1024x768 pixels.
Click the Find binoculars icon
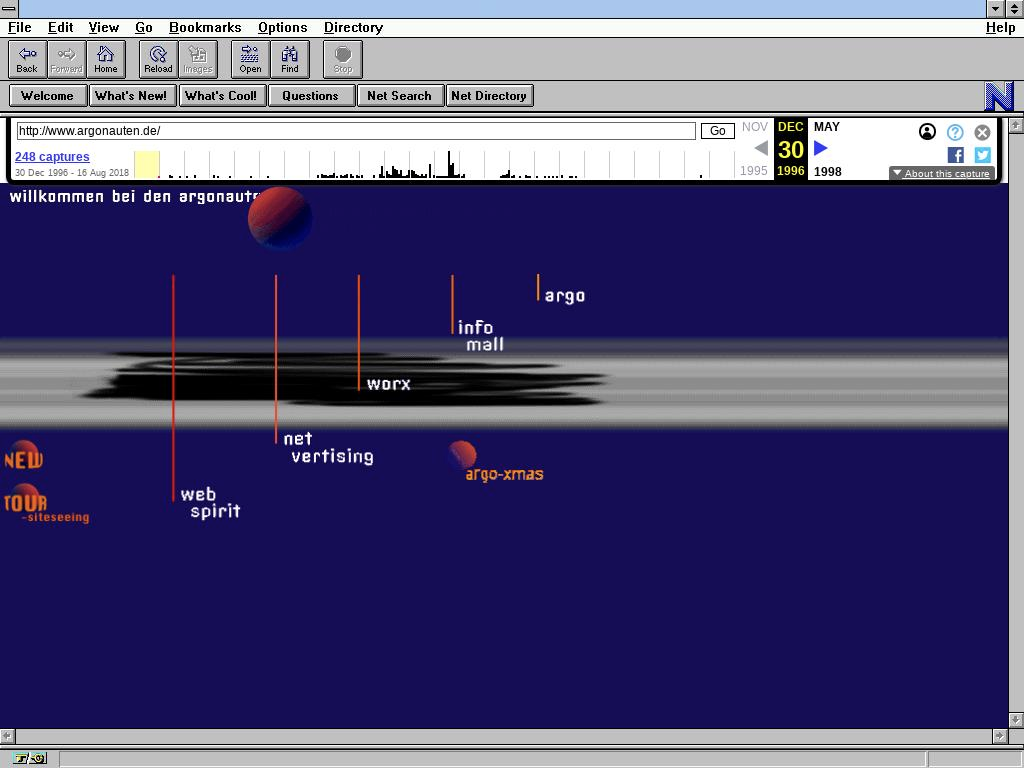[289, 59]
